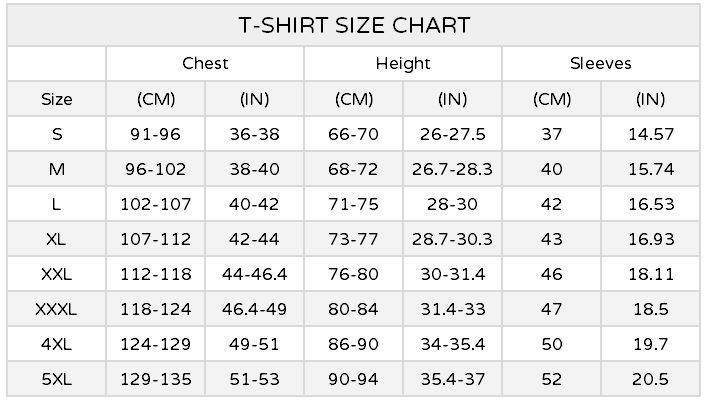Click height cell 86-90 for 4XL
The image size is (704, 400).
point(353,344)
